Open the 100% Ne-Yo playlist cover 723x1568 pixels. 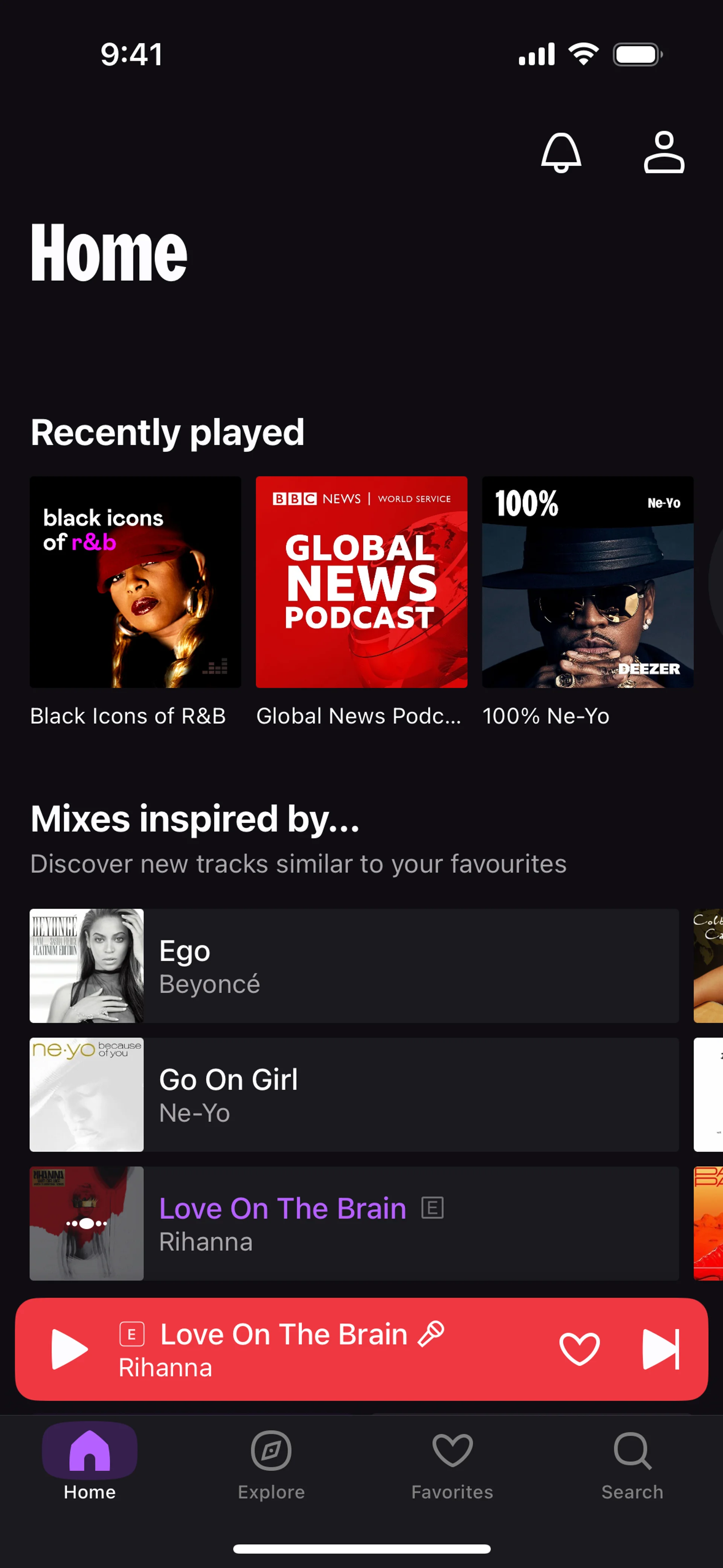point(587,582)
